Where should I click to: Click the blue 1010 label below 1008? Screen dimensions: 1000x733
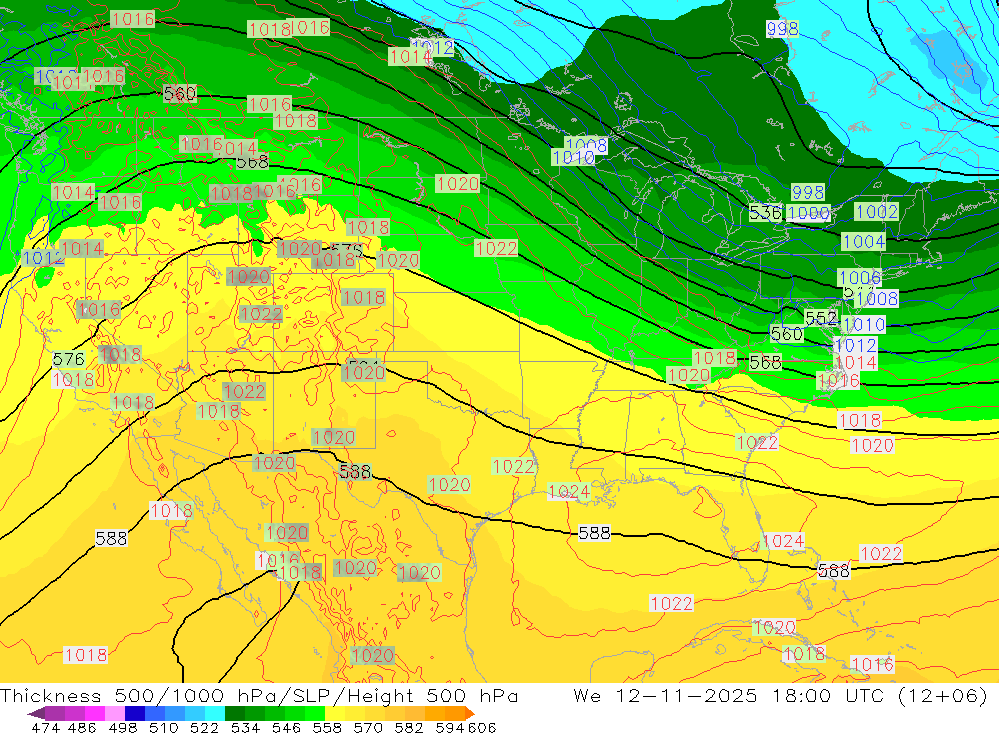point(573,157)
